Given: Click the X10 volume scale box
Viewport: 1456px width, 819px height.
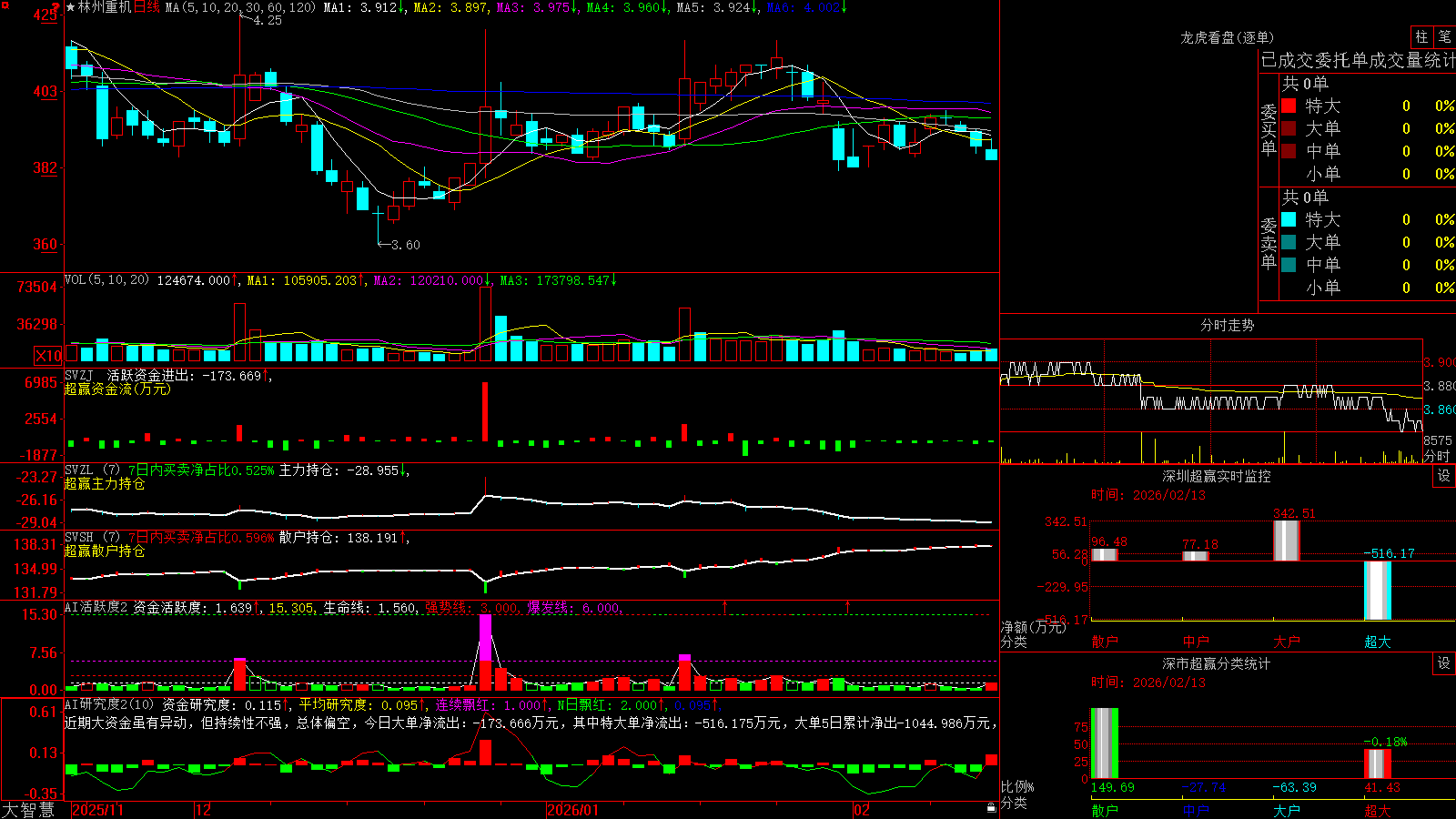Looking at the screenshot, I should click(x=48, y=356).
